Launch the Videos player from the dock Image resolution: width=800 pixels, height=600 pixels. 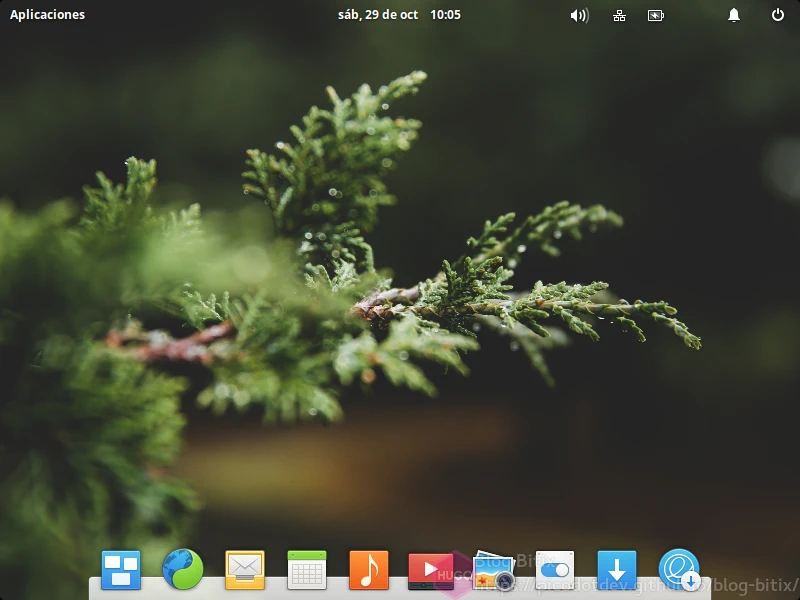click(430, 570)
